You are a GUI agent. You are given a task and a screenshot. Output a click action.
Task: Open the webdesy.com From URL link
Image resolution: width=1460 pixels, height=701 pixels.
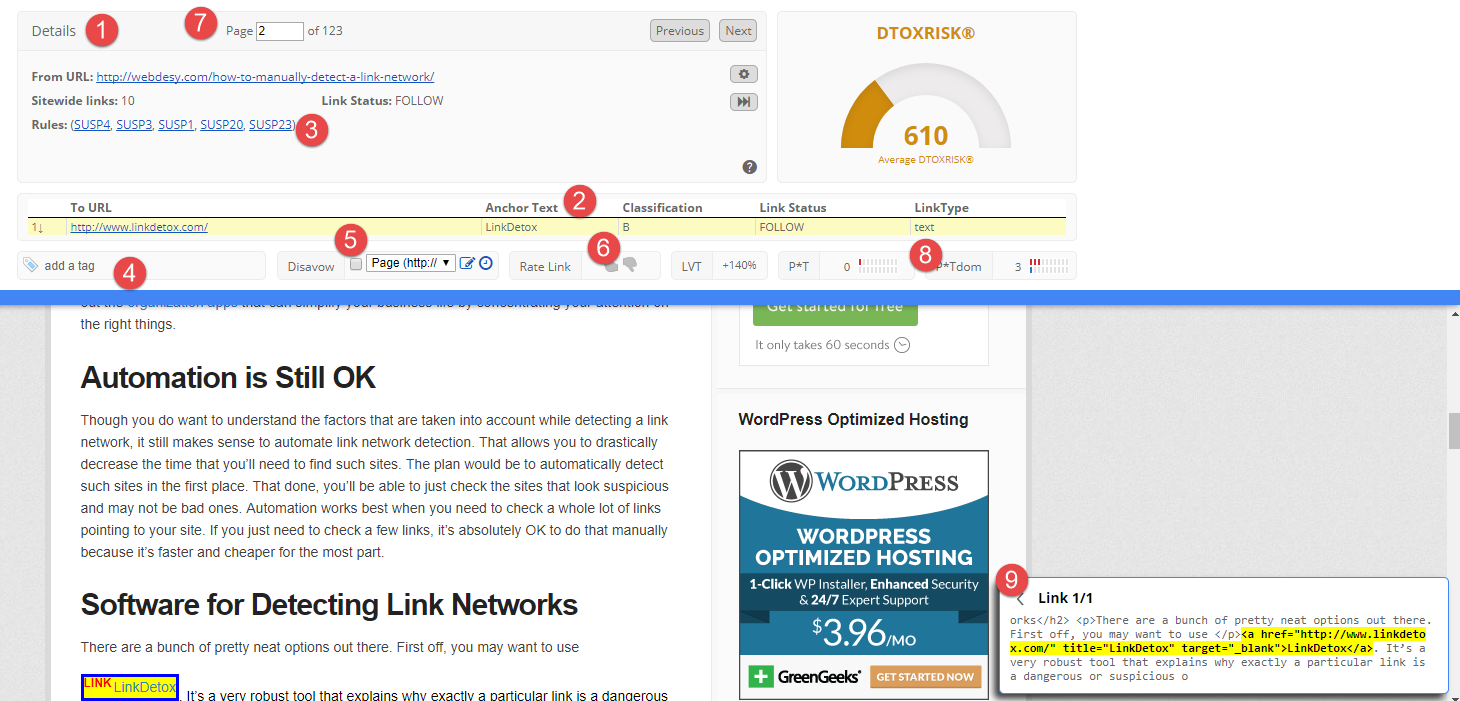coord(265,77)
